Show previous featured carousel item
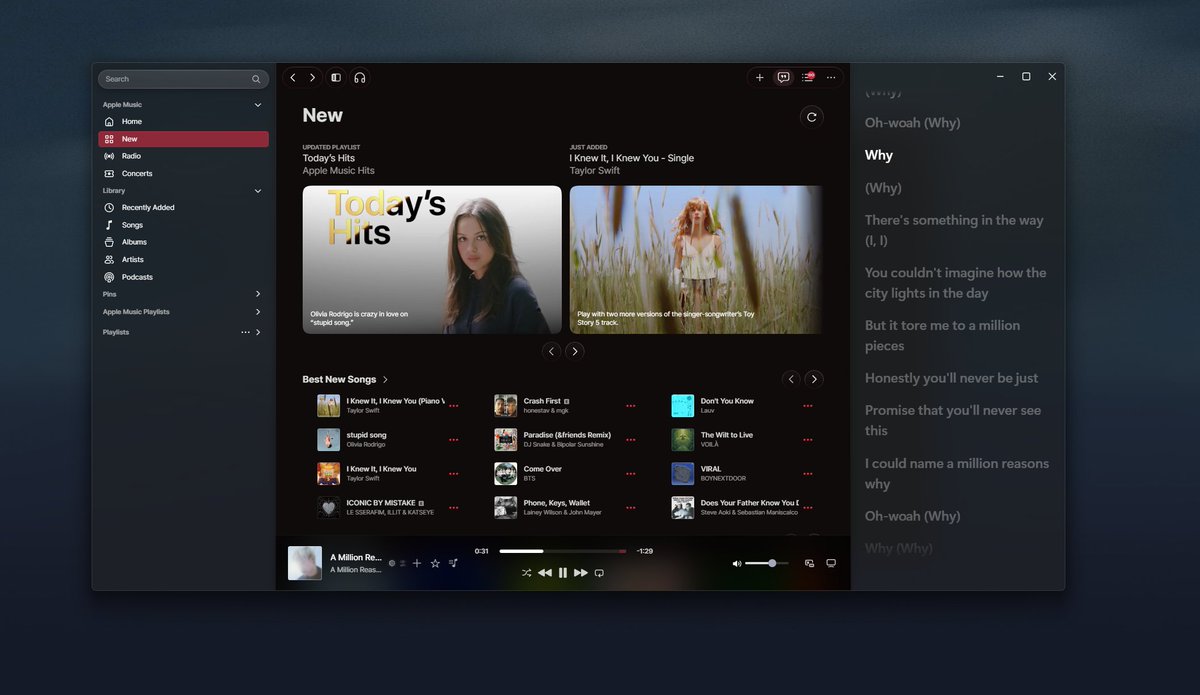1200x695 pixels. pyautogui.click(x=551, y=351)
